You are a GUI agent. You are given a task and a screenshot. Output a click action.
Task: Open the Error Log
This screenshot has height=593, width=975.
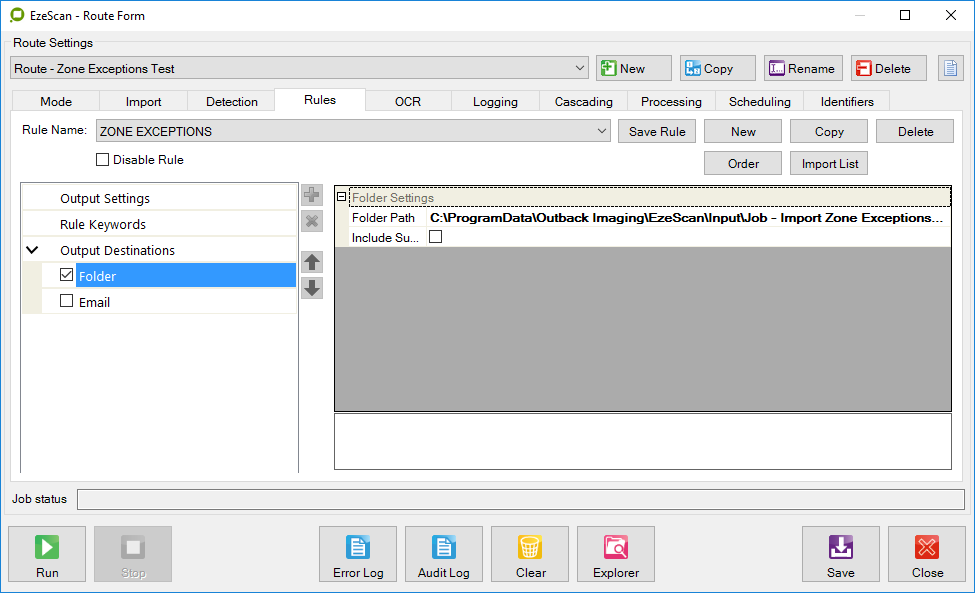[358, 554]
